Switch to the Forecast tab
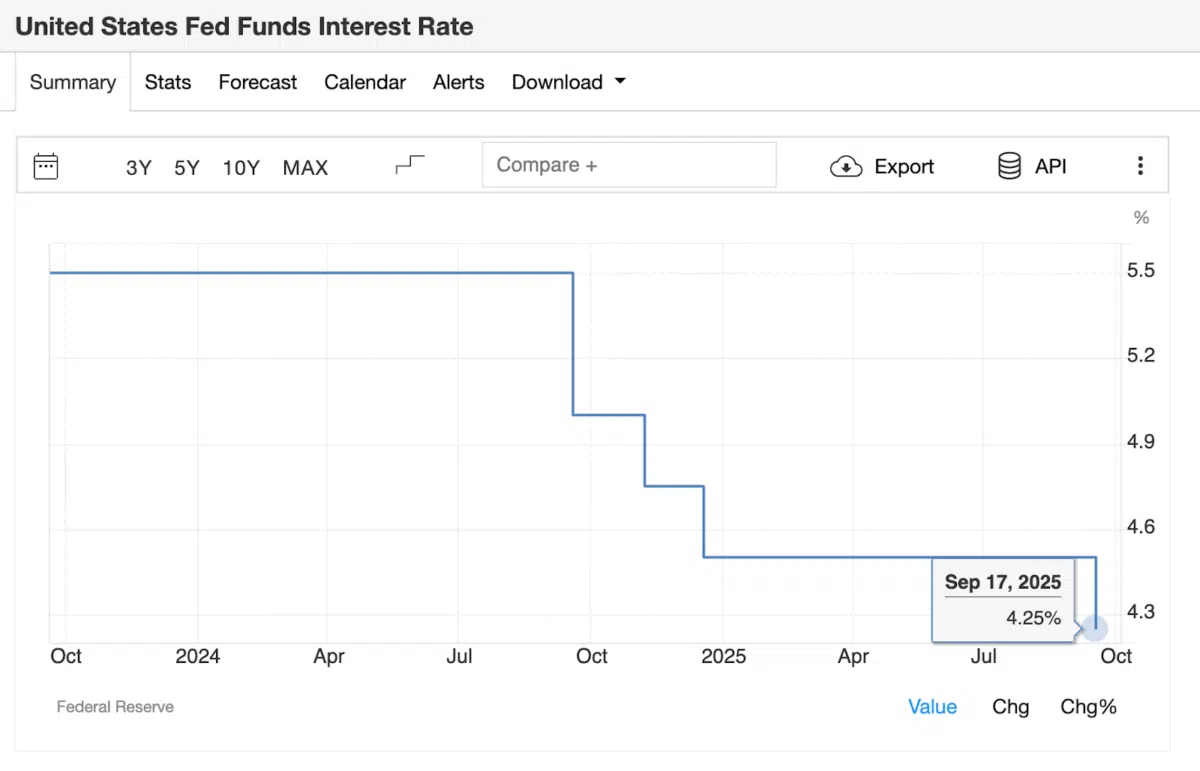Image resolution: width=1200 pixels, height=771 pixels. point(257,82)
